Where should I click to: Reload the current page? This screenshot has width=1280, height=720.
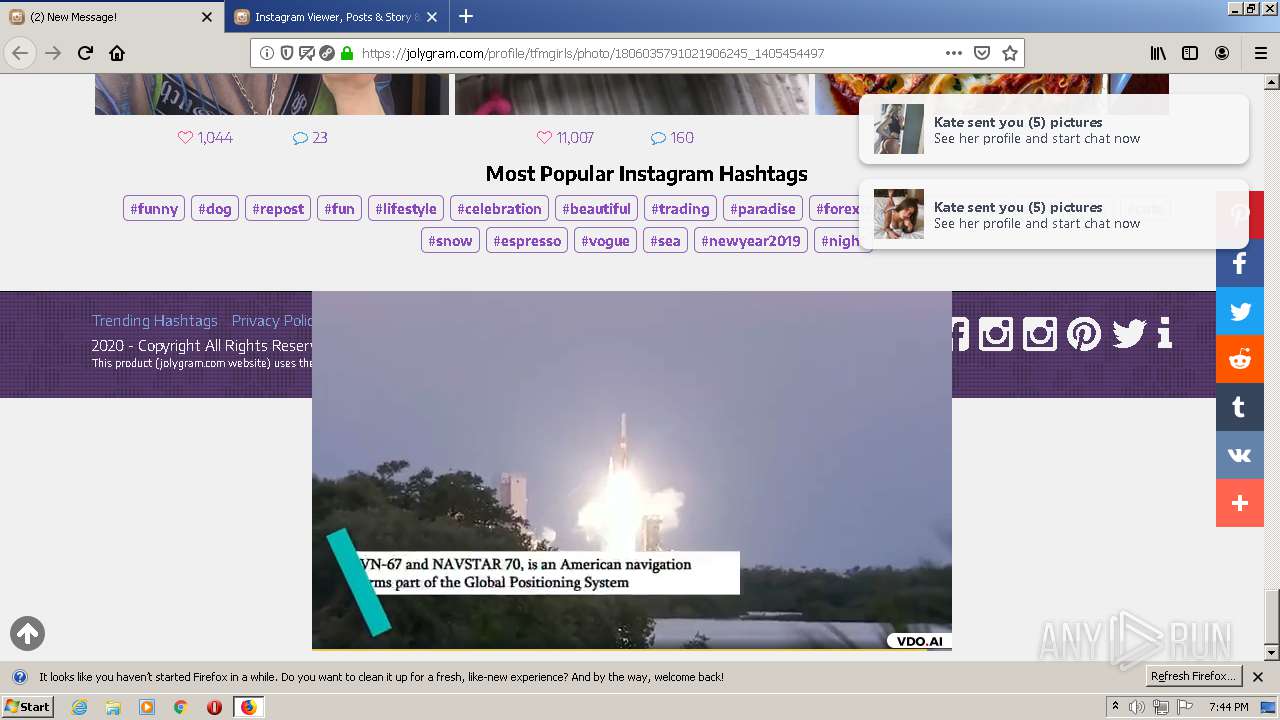coord(85,53)
